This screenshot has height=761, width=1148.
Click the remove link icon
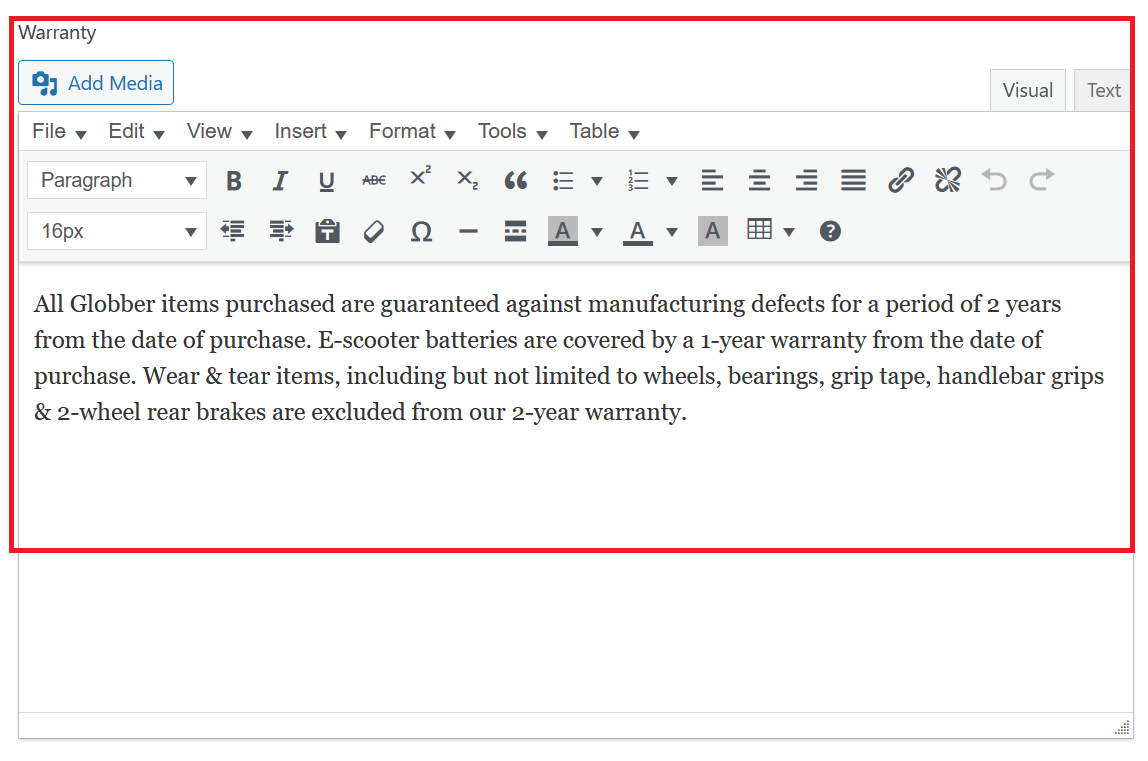[947, 180]
